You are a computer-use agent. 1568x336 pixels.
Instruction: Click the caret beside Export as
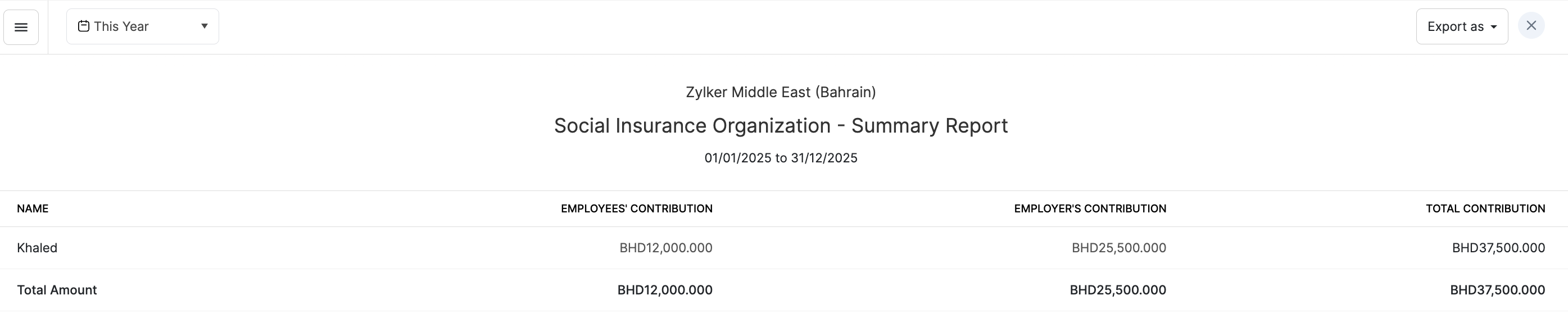pyautogui.click(x=1494, y=28)
